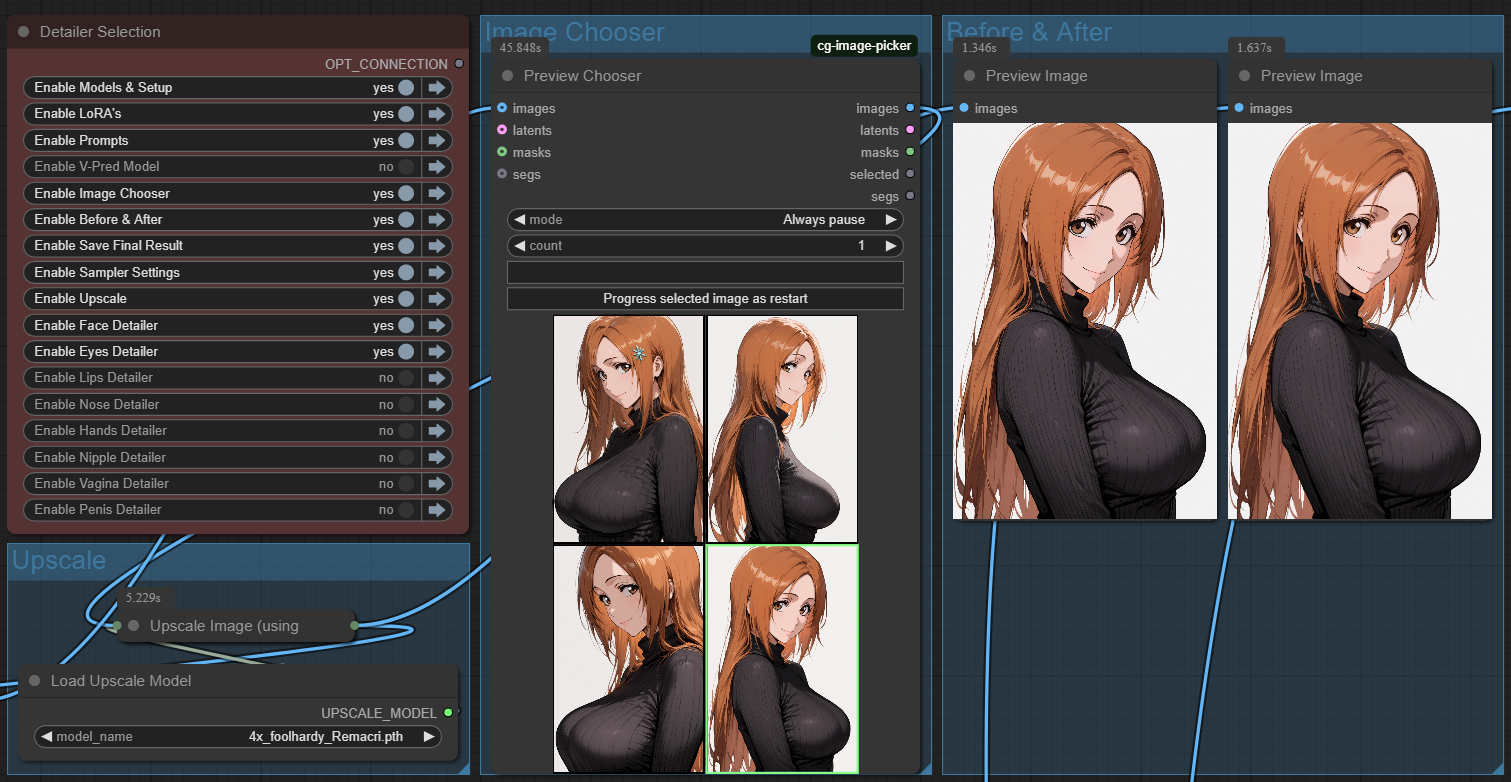1511x782 pixels.
Task: Click arrow icon for Enable Upscale row
Action: coord(437,299)
